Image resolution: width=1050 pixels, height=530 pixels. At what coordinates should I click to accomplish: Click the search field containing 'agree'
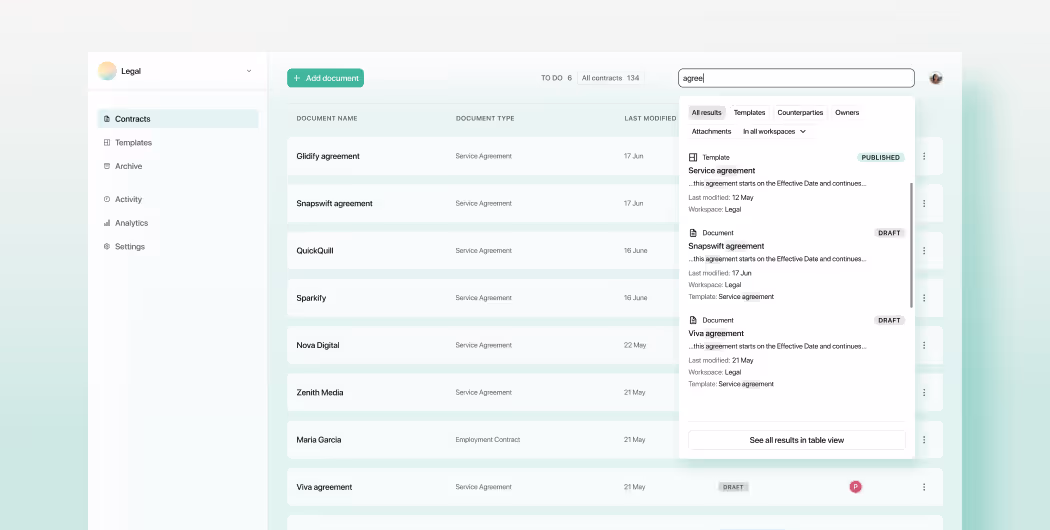(796, 78)
